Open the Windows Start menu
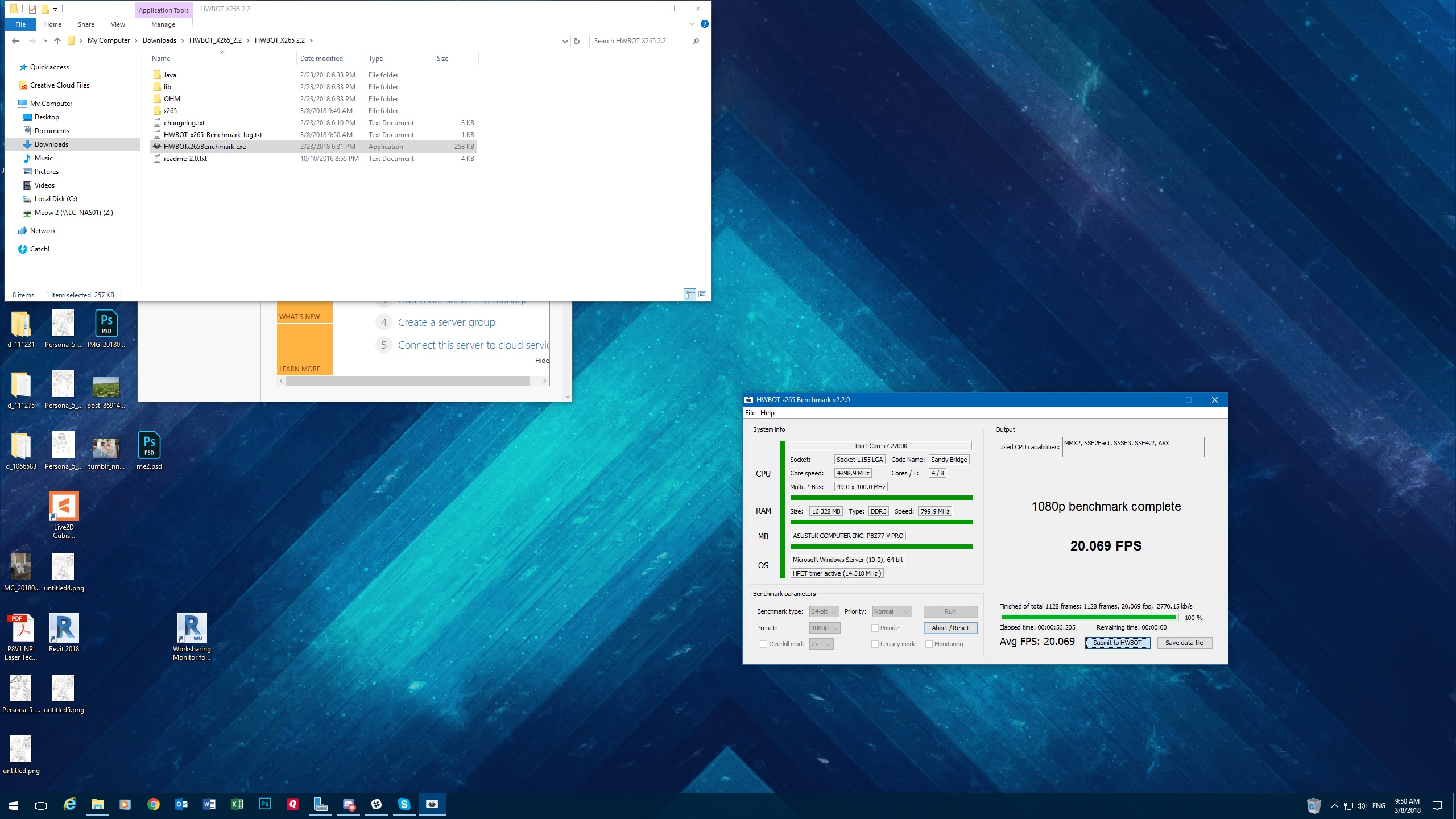This screenshot has height=819, width=1456. [x=14, y=805]
